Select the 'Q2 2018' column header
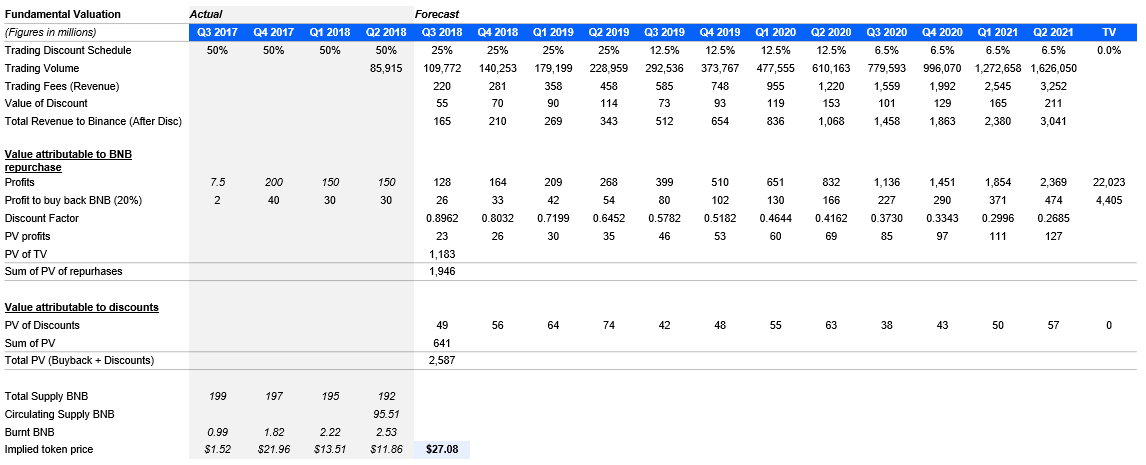 [385, 32]
